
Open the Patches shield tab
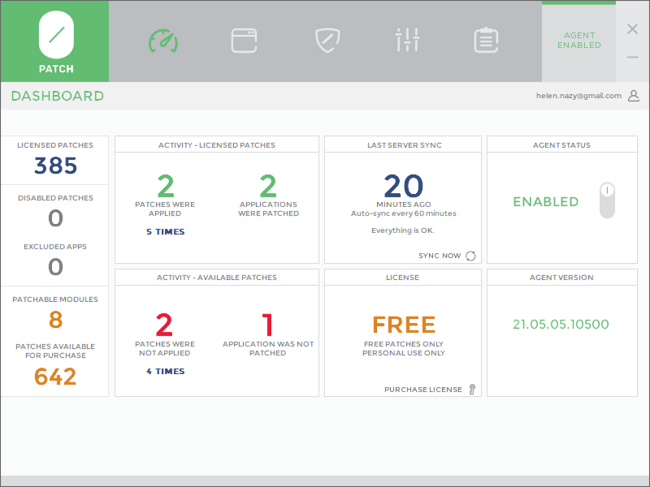(327, 41)
